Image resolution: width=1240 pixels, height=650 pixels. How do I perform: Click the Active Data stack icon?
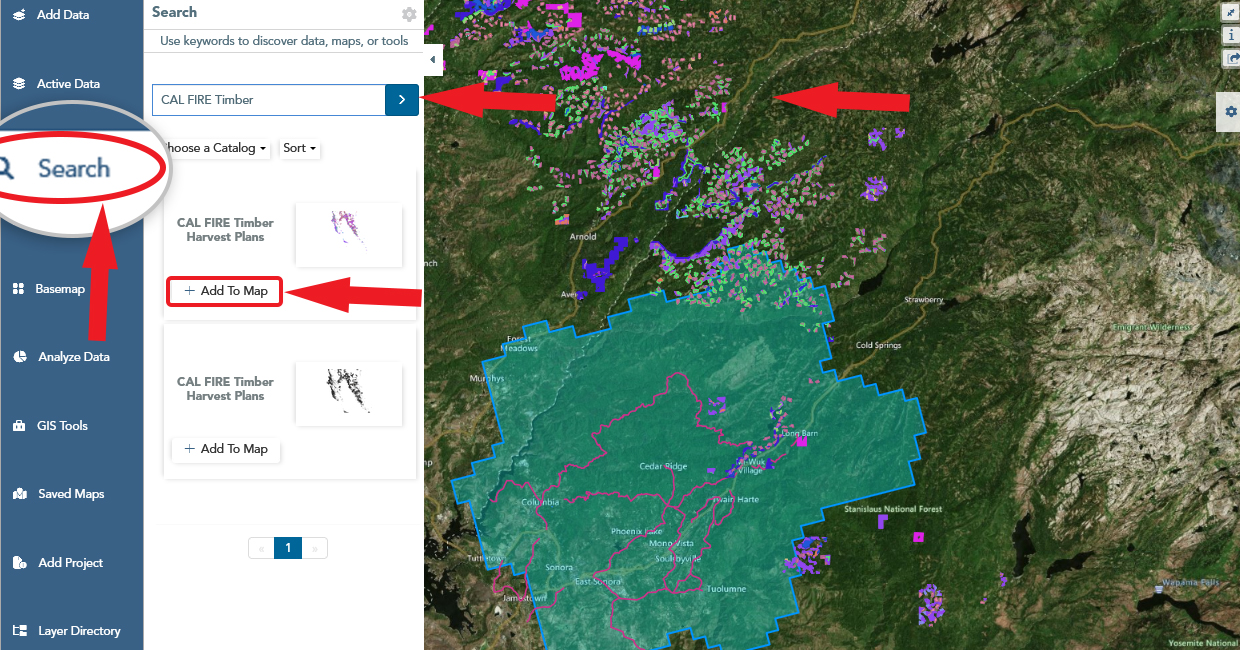(19, 84)
